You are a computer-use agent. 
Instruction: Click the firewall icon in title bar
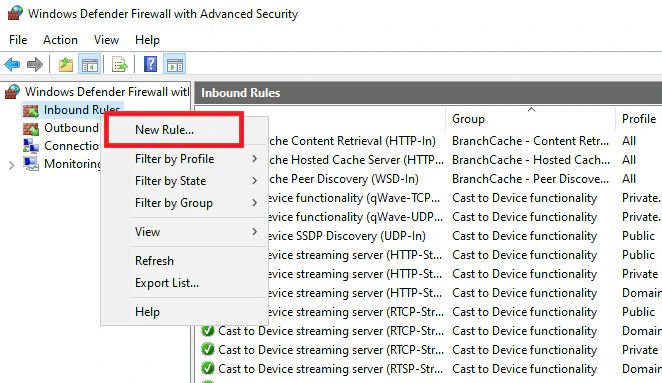(x=15, y=14)
